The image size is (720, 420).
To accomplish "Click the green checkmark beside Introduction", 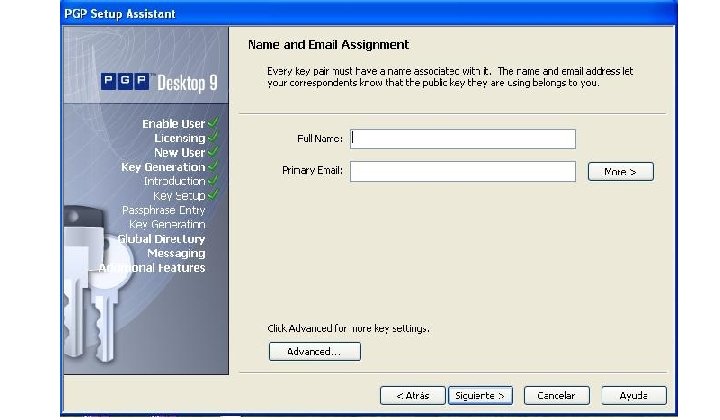I will (213, 180).
